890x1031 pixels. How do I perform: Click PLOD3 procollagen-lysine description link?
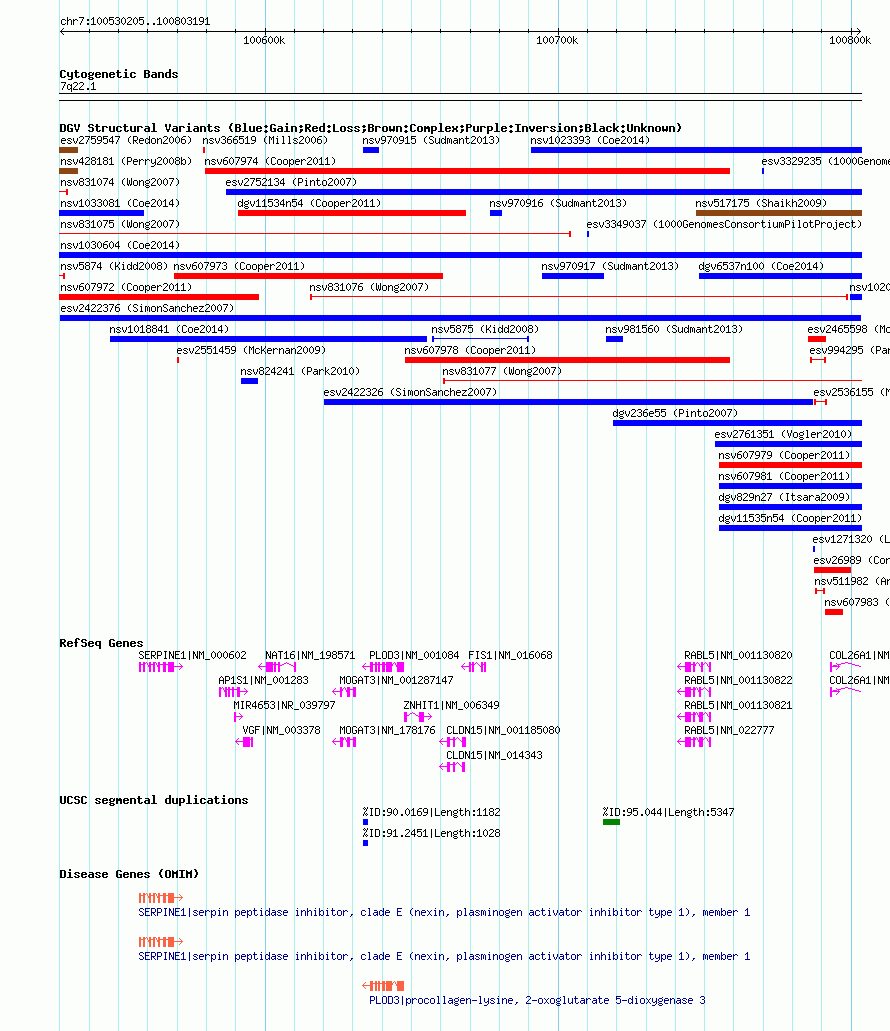click(x=537, y=1000)
